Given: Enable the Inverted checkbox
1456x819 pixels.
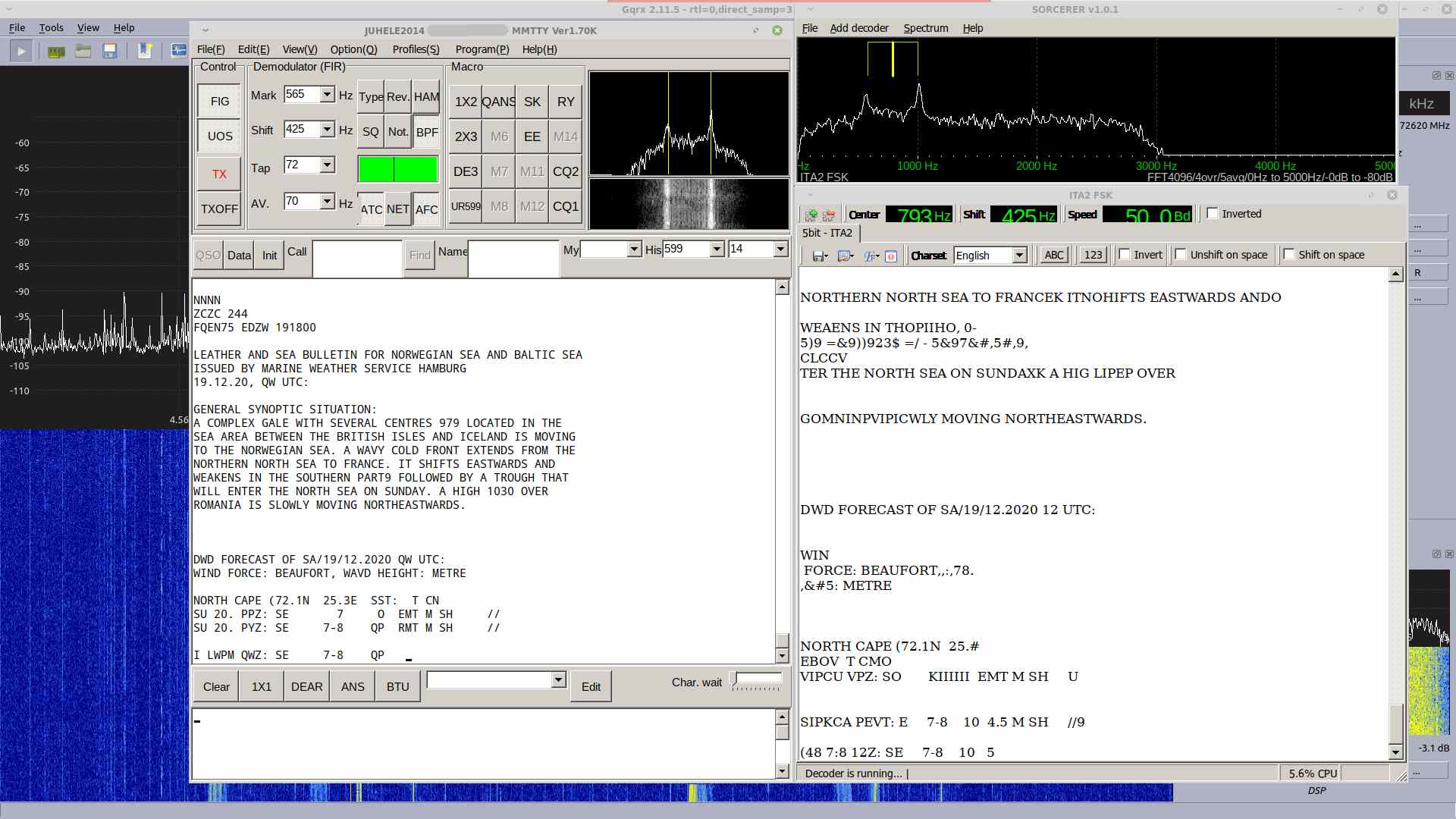Looking at the screenshot, I should [x=1213, y=214].
